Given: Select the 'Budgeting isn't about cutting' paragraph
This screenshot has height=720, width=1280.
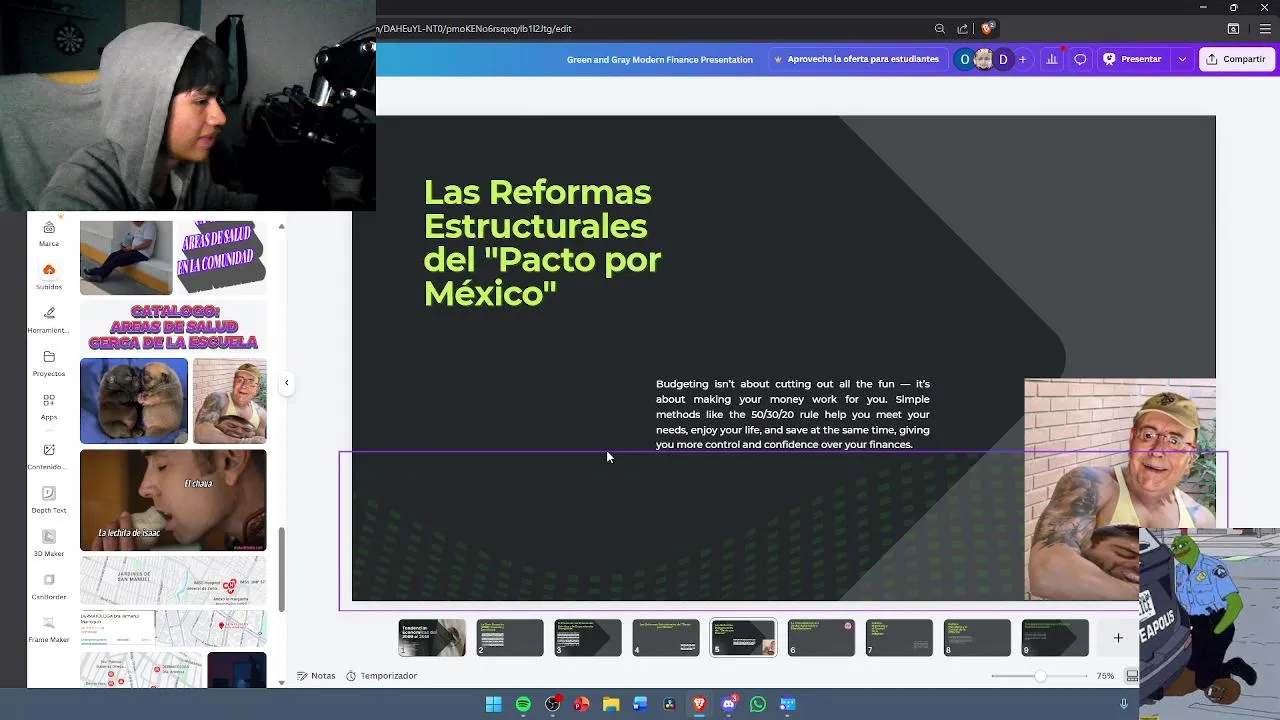Looking at the screenshot, I should (793, 414).
